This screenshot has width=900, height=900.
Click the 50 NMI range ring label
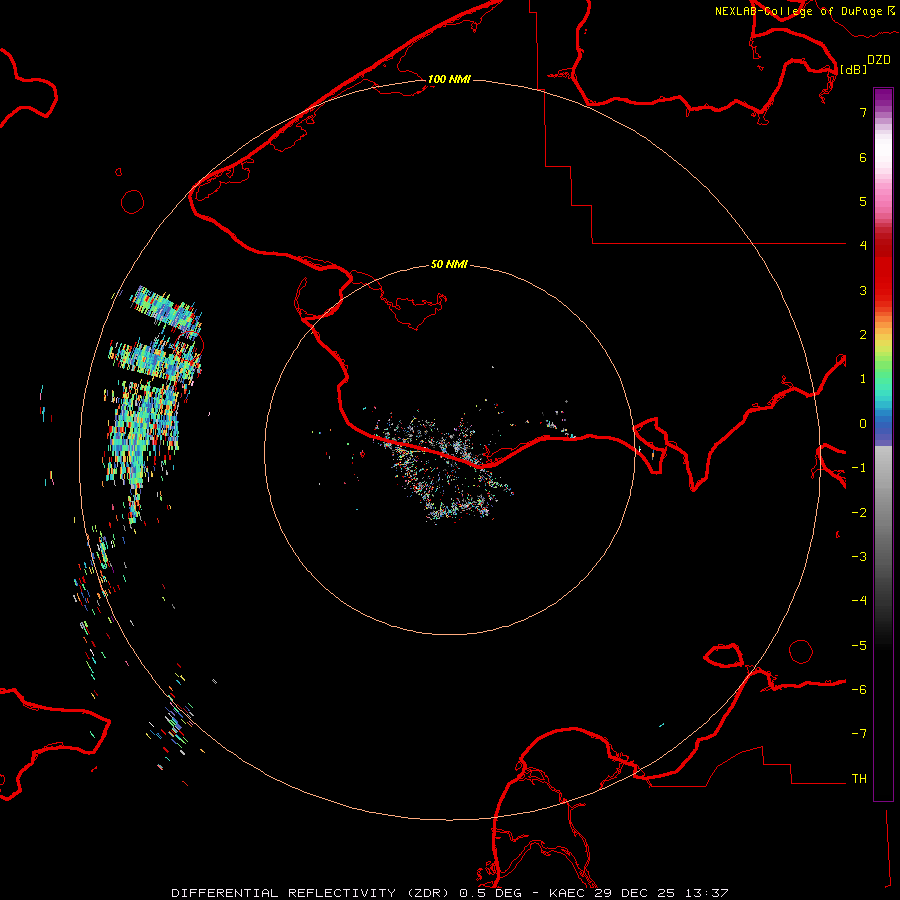point(449,264)
